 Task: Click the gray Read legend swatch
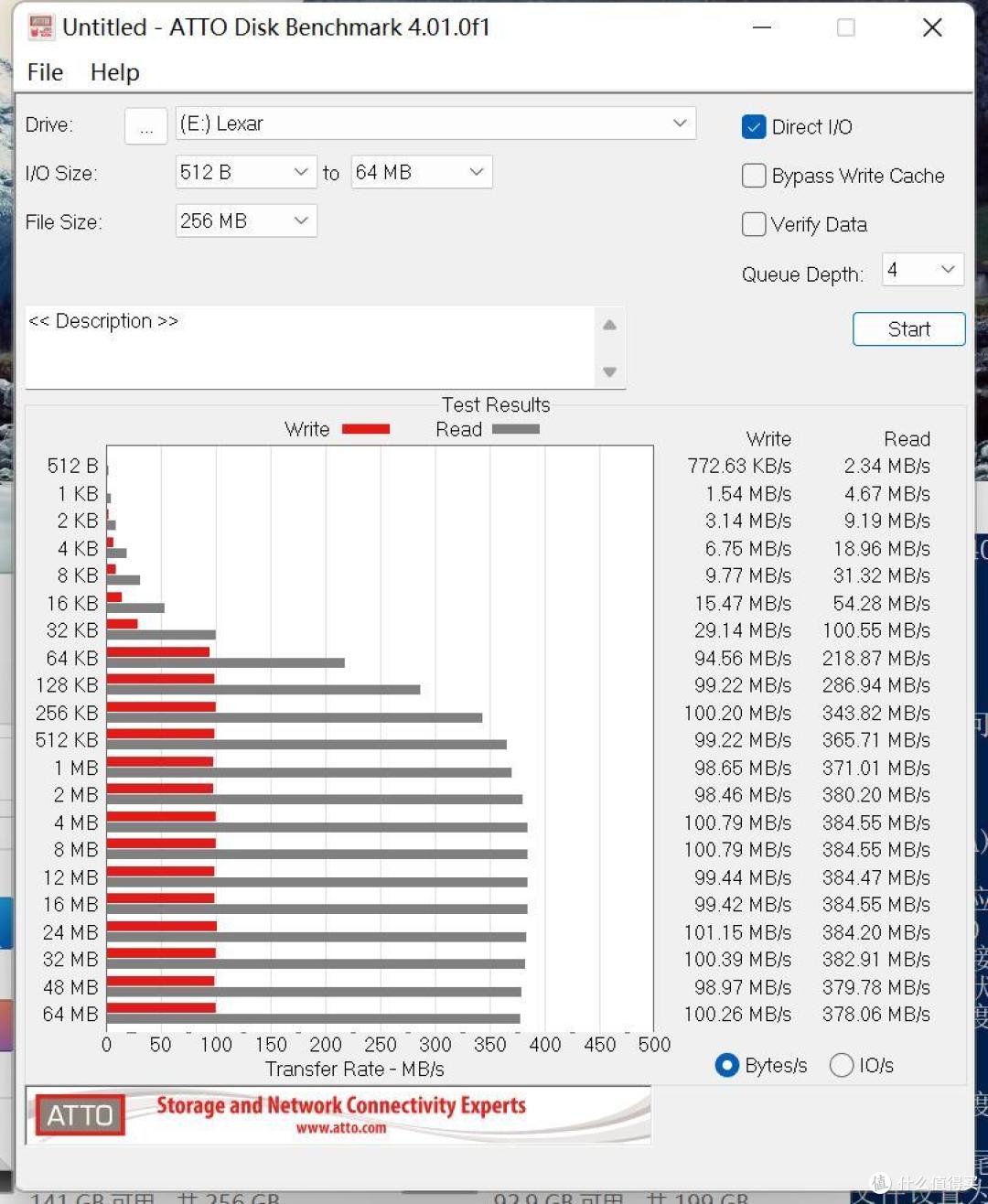click(x=515, y=429)
